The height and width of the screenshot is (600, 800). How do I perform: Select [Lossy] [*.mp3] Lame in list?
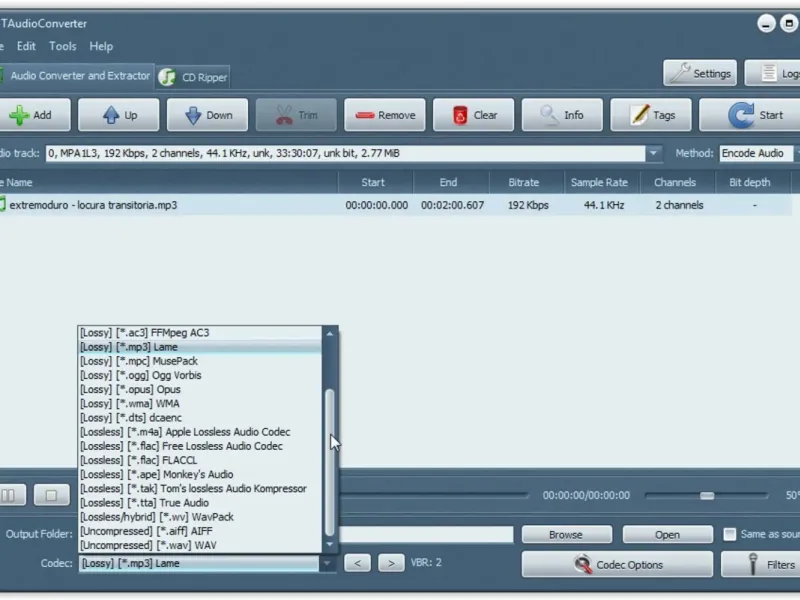201,347
